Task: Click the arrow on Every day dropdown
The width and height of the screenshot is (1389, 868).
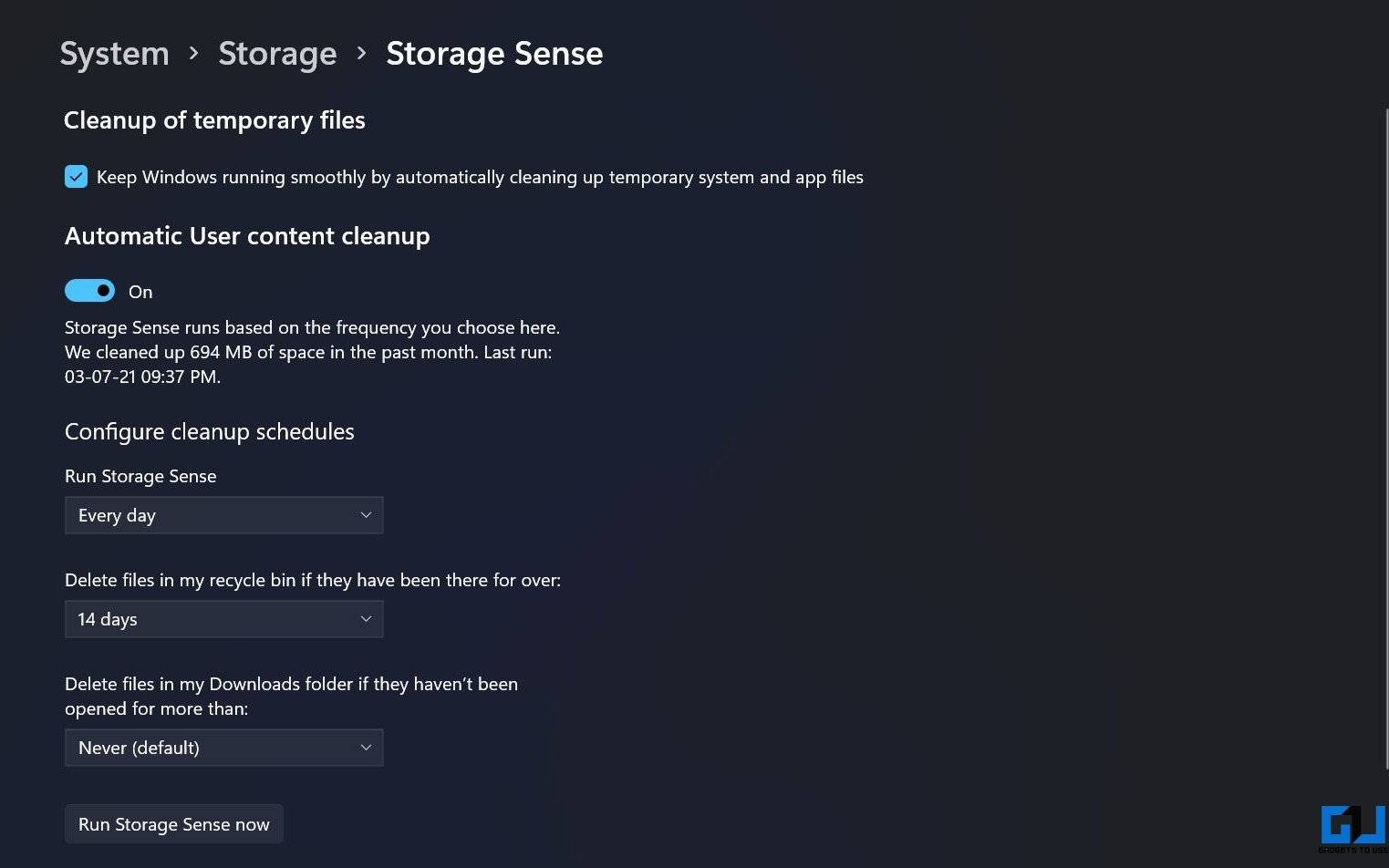Action: pyautogui.click(x=366, y=515)
